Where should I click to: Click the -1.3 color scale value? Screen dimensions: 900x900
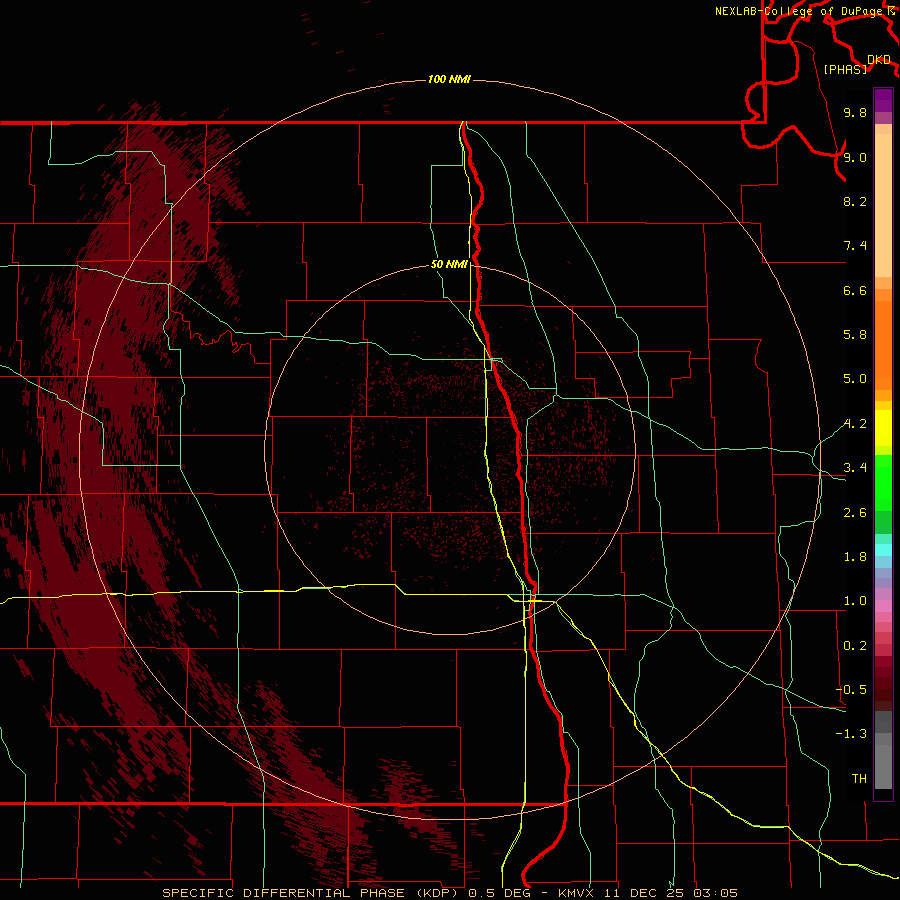click(x=851, y=734)
